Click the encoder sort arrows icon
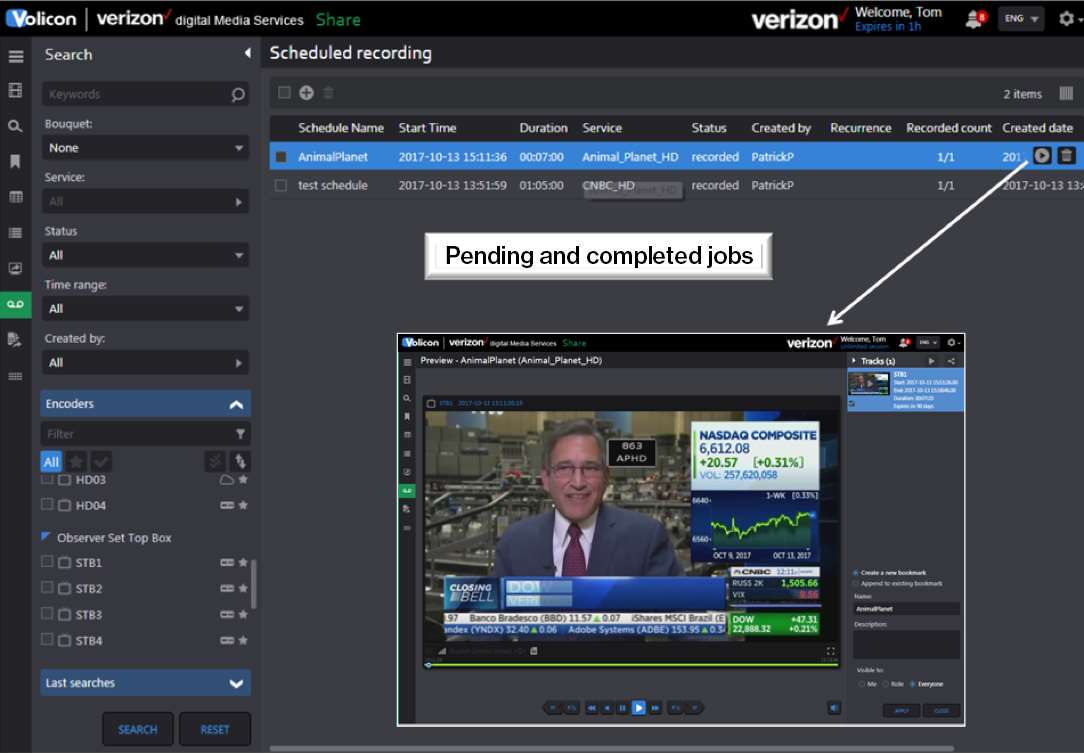 point(240,462)
